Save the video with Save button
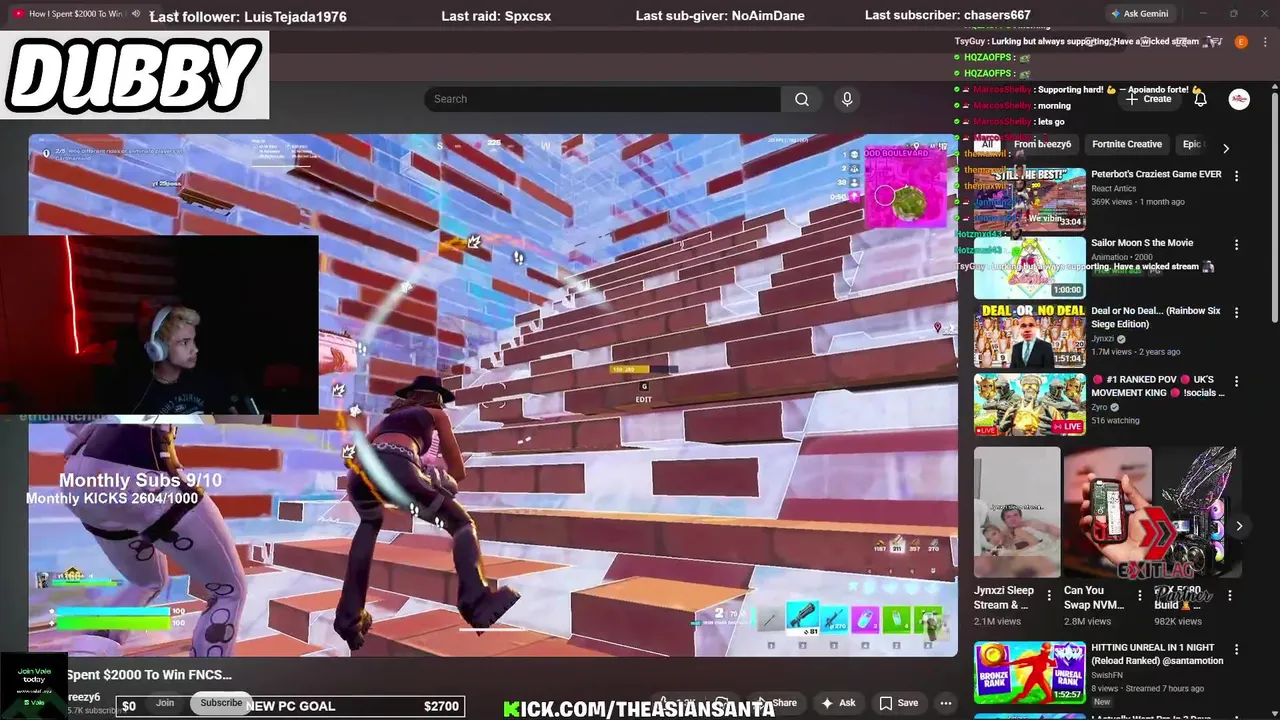This screenshot has height=720, width=1280. [x=898, y=703]
